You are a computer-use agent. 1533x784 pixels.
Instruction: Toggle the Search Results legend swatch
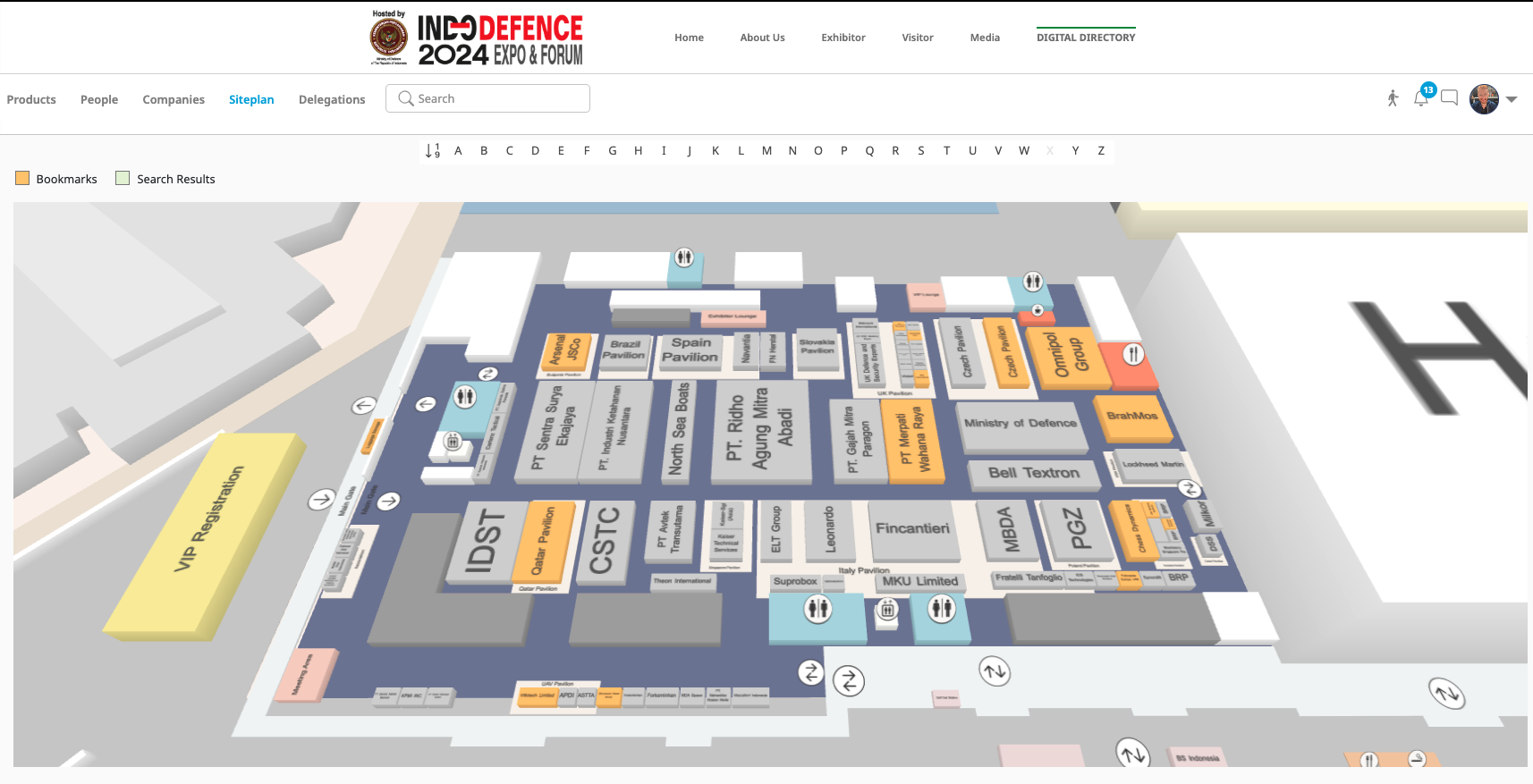[123, 178]
